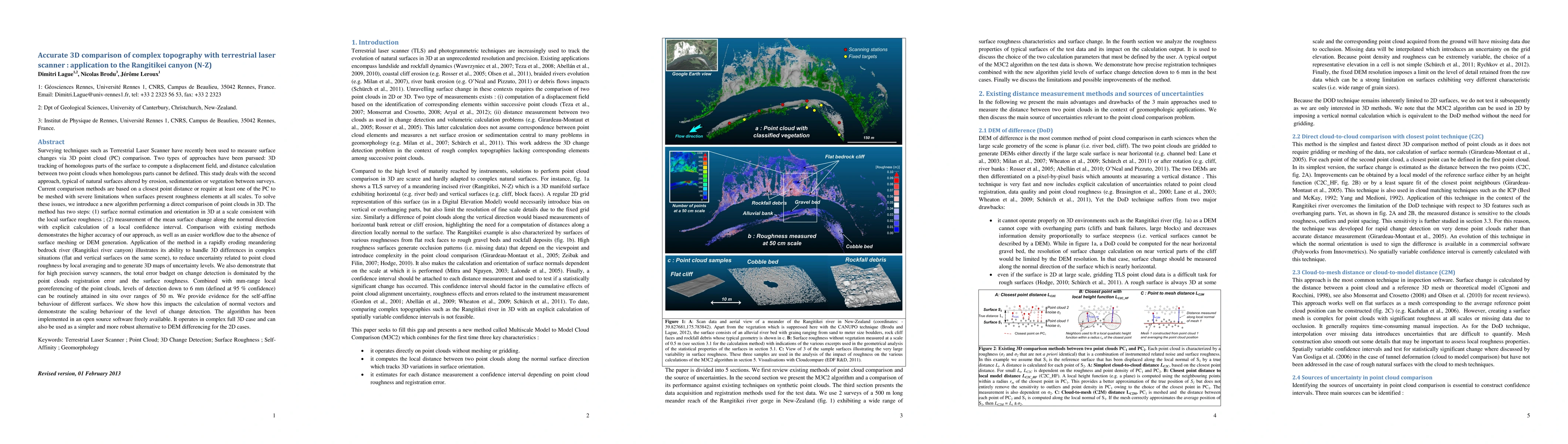Click the 2.1 DEM of difference heading

click(1015, 130)
